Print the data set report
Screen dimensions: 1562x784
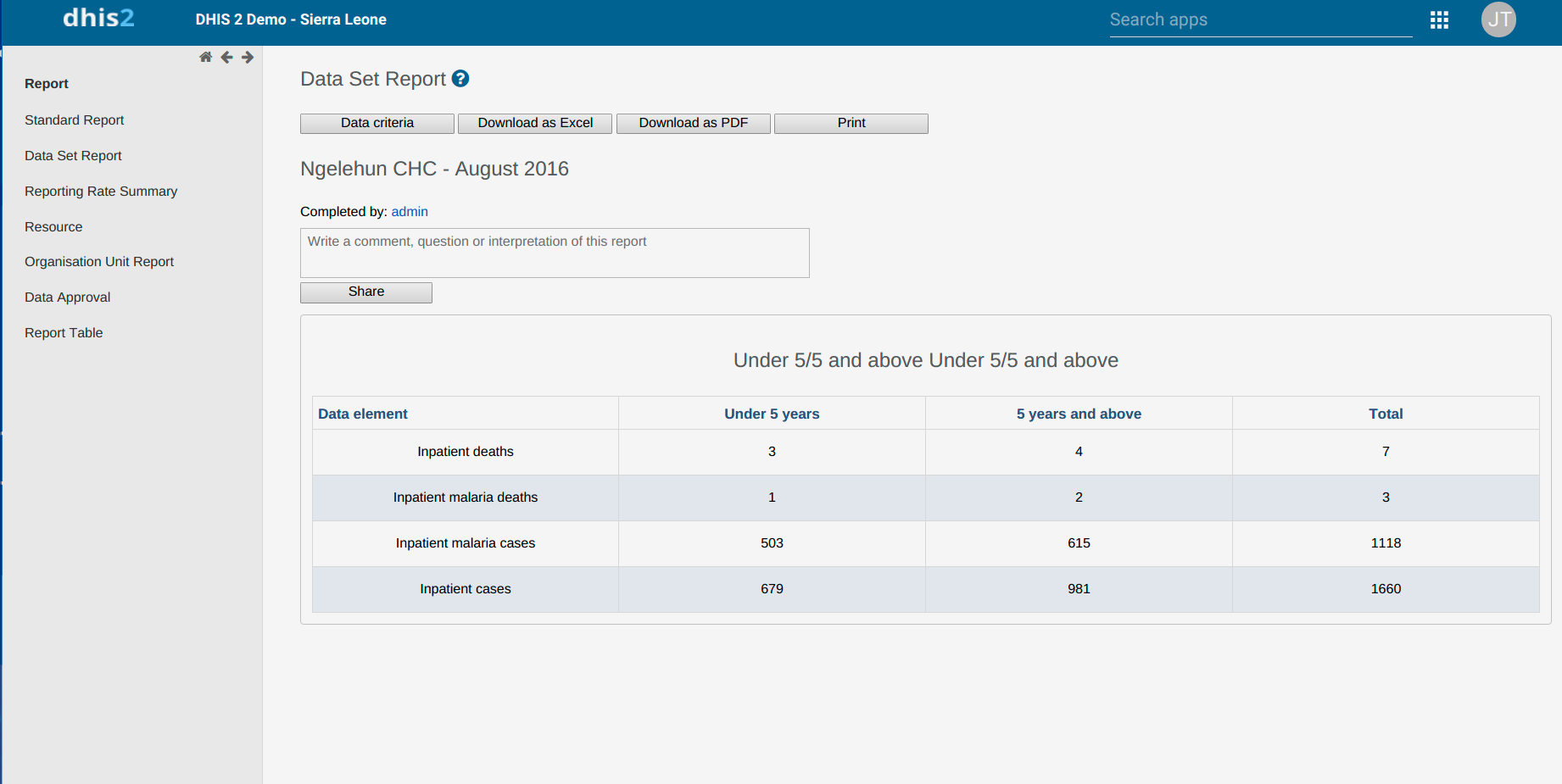pos(851,123)
